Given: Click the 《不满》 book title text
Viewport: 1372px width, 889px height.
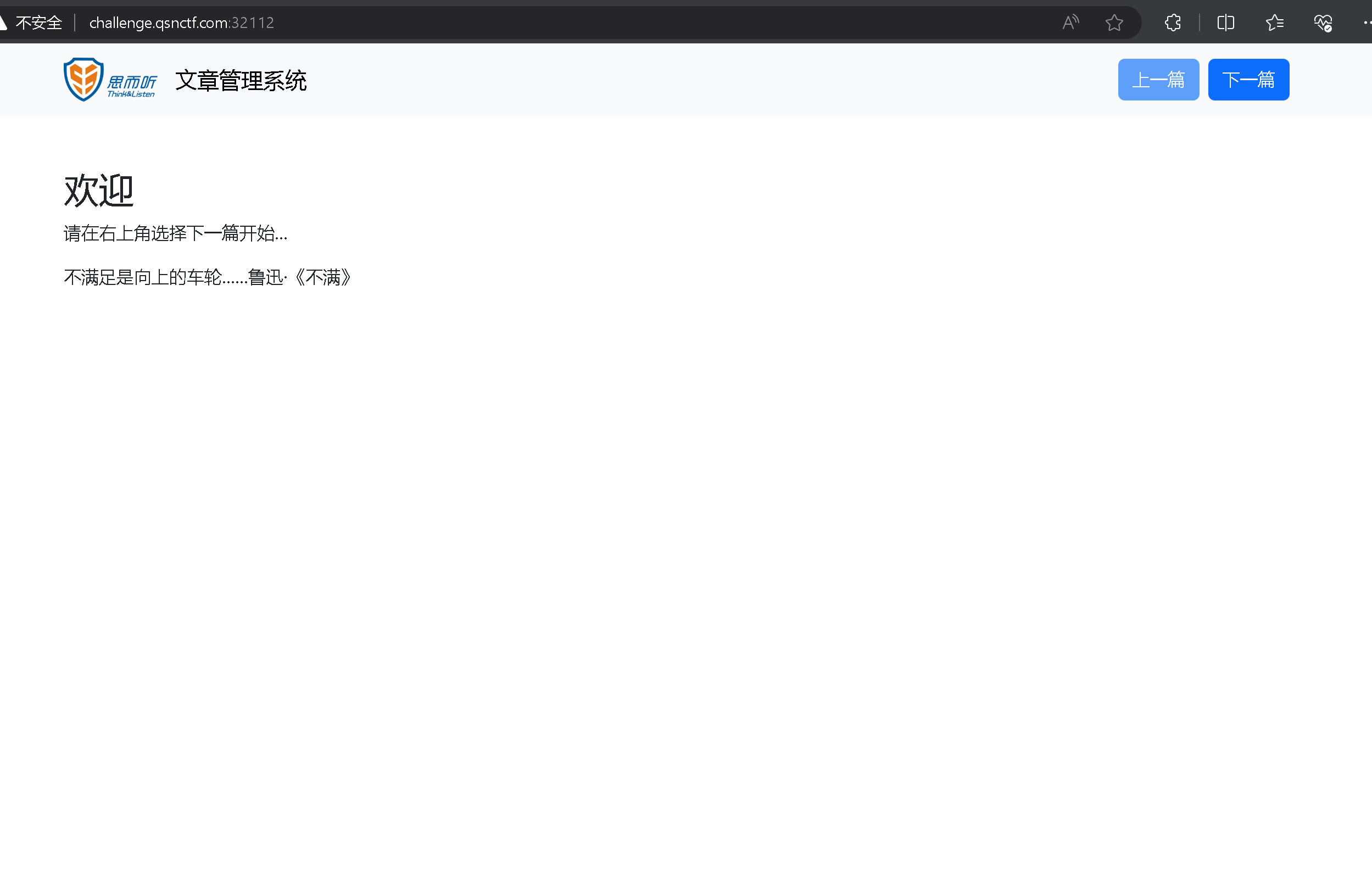Looking at the screenshot, I should pyautogui.click(x=323, y=278).
